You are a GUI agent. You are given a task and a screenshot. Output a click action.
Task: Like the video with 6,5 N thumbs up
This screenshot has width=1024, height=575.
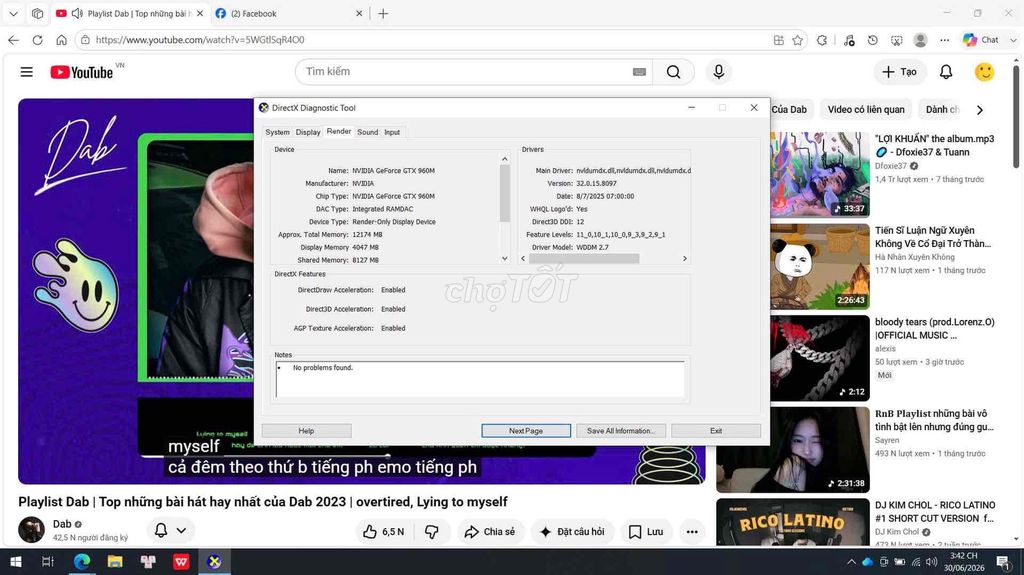383,532
